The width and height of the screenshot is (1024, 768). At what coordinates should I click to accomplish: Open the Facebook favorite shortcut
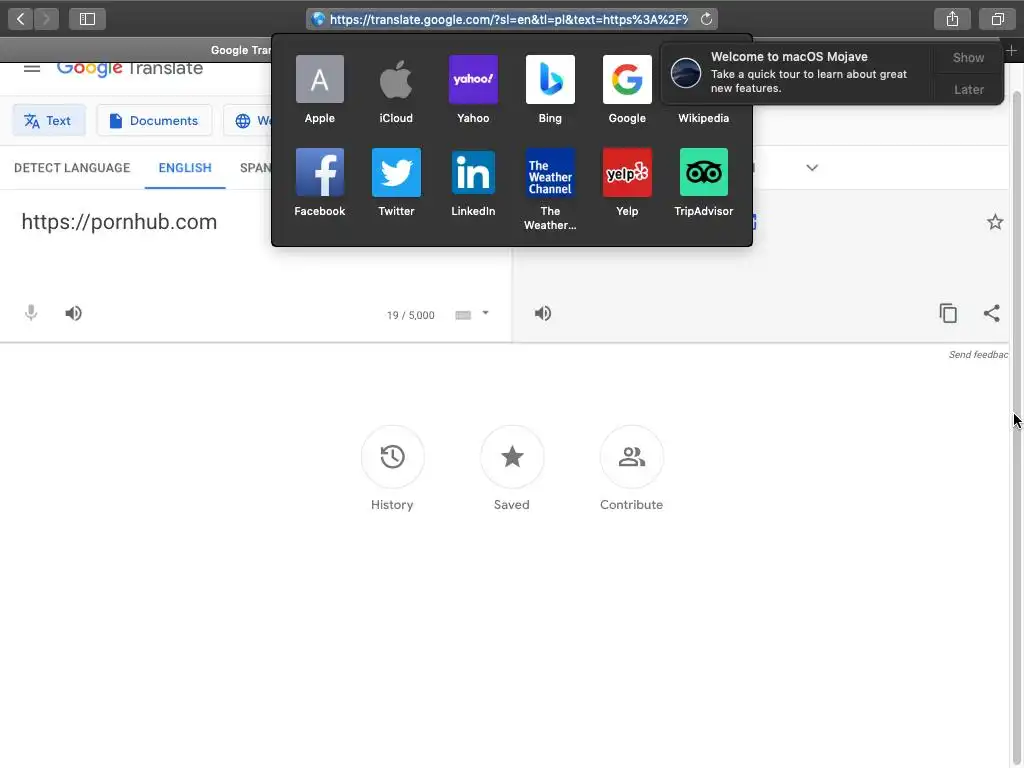click(319, 172)
